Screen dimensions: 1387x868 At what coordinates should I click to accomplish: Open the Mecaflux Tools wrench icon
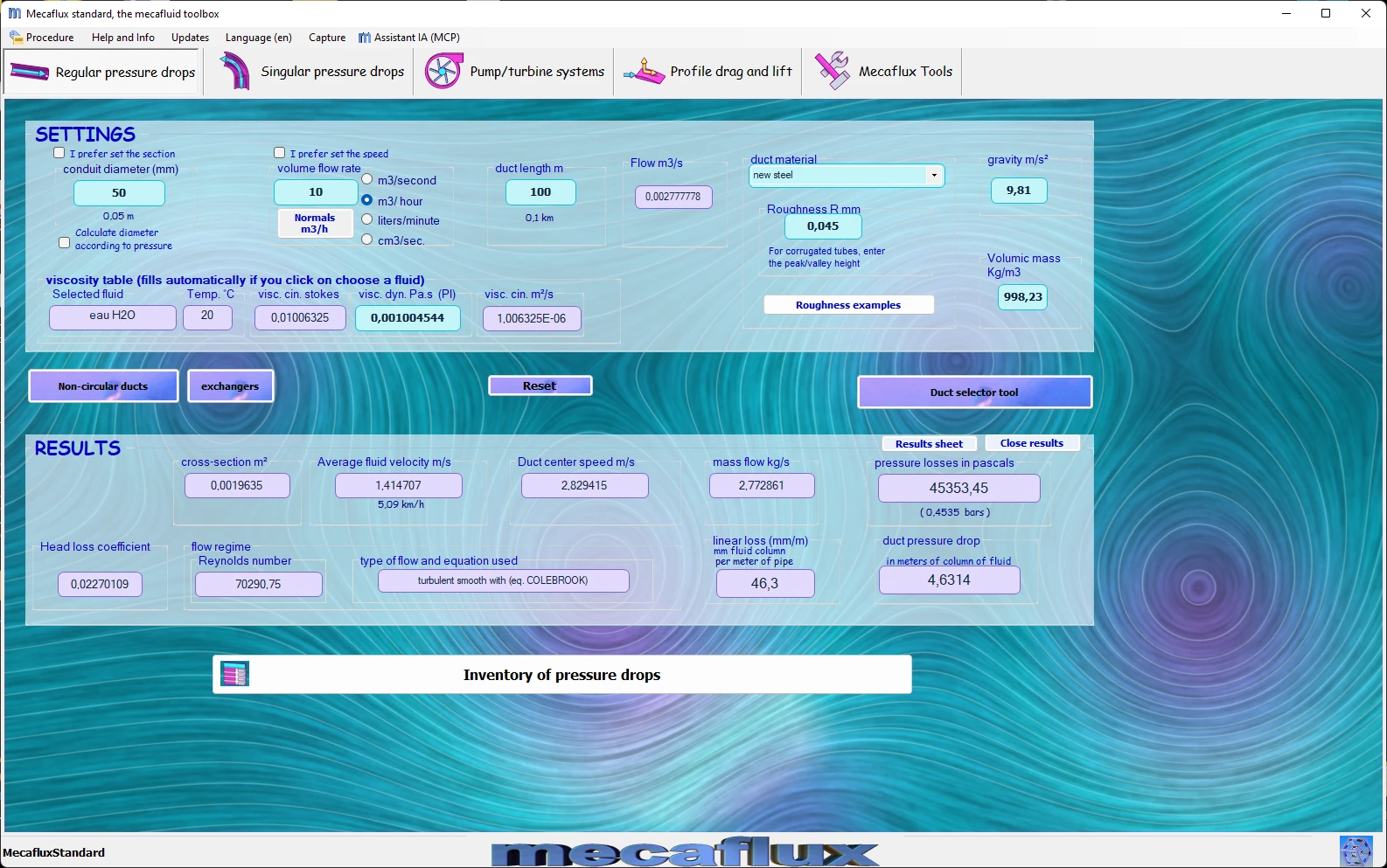click(x=833, y=71)
